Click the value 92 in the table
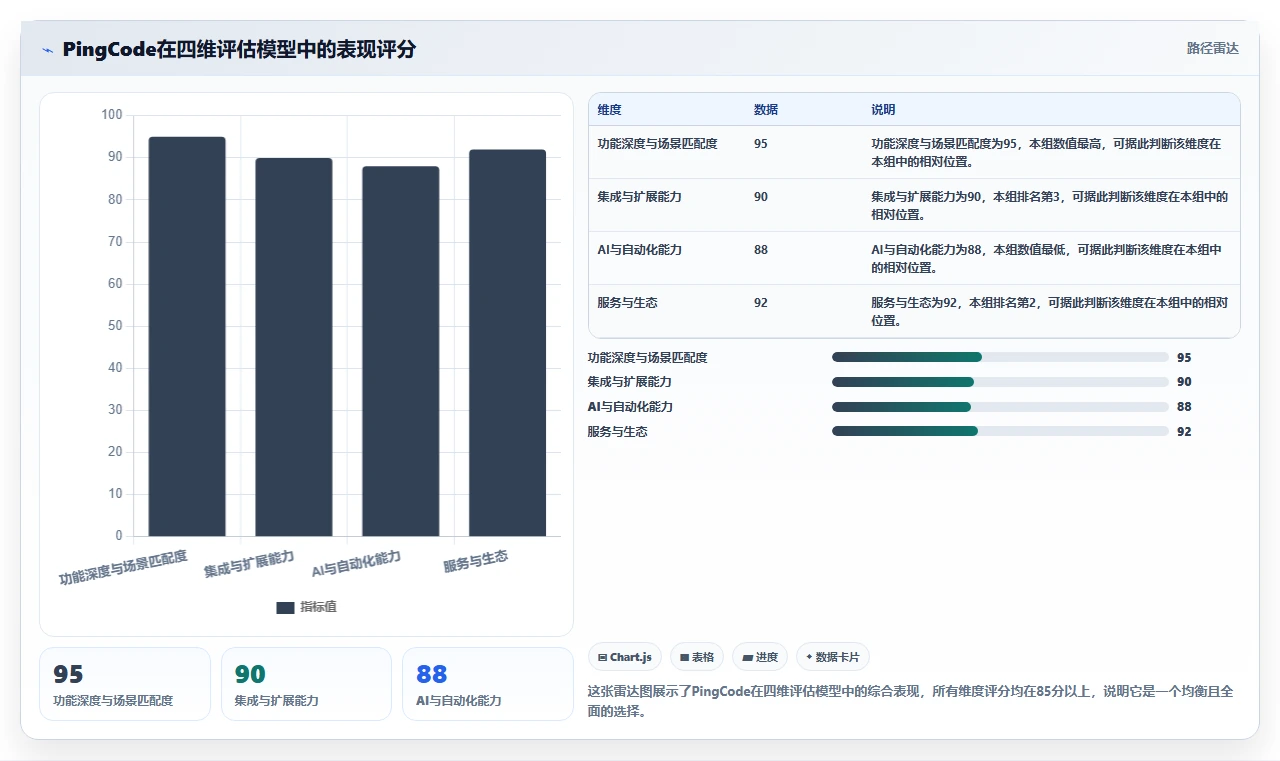 click(761, 303)
